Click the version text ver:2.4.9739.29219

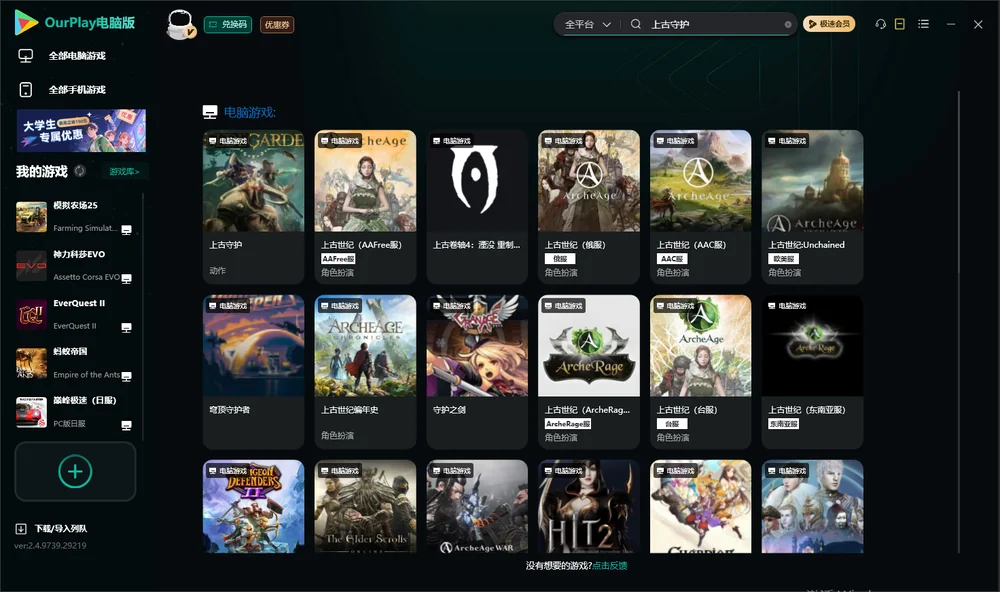point(50,545)
